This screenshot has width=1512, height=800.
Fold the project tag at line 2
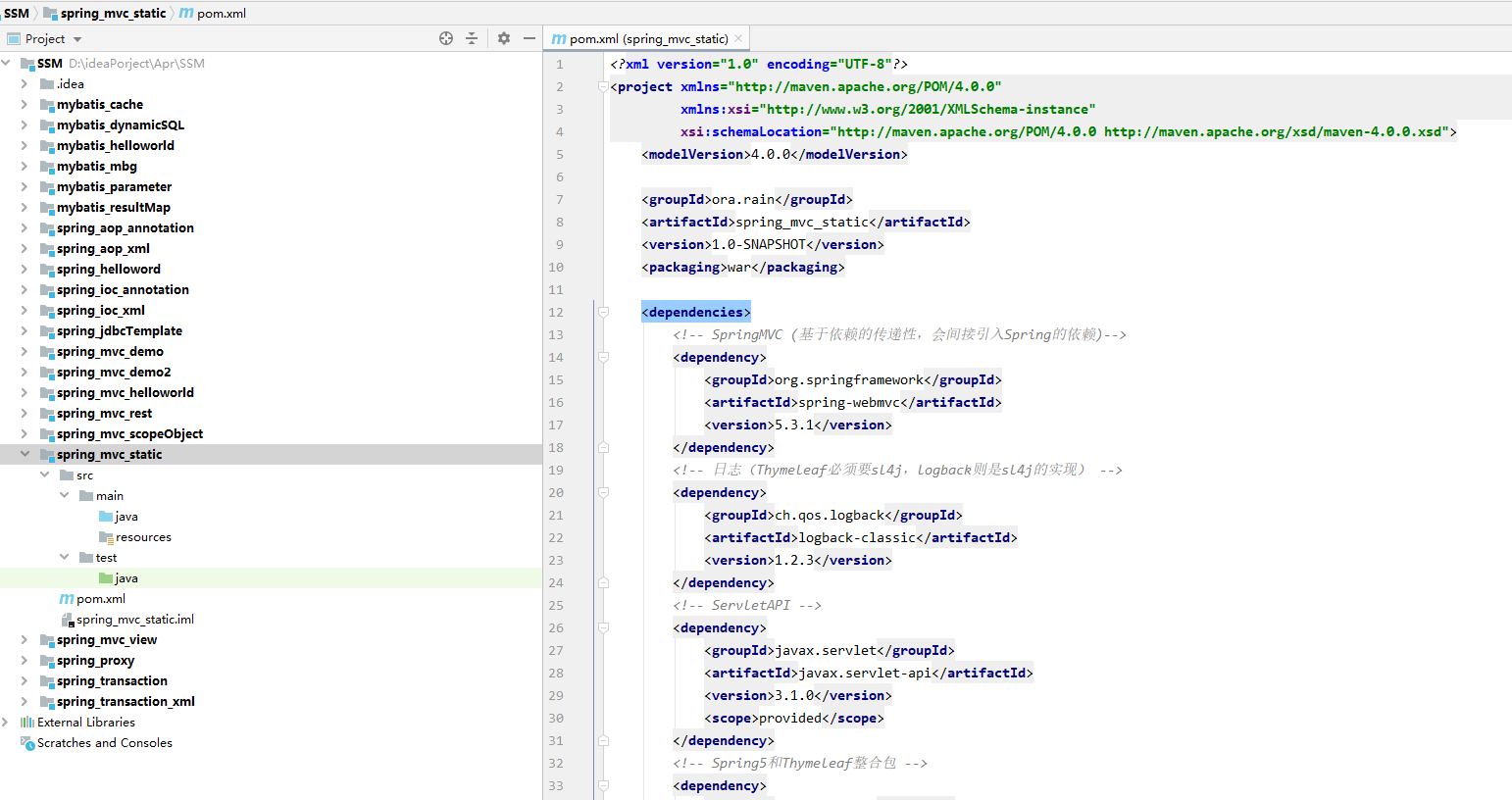click(x=603, y=86)
